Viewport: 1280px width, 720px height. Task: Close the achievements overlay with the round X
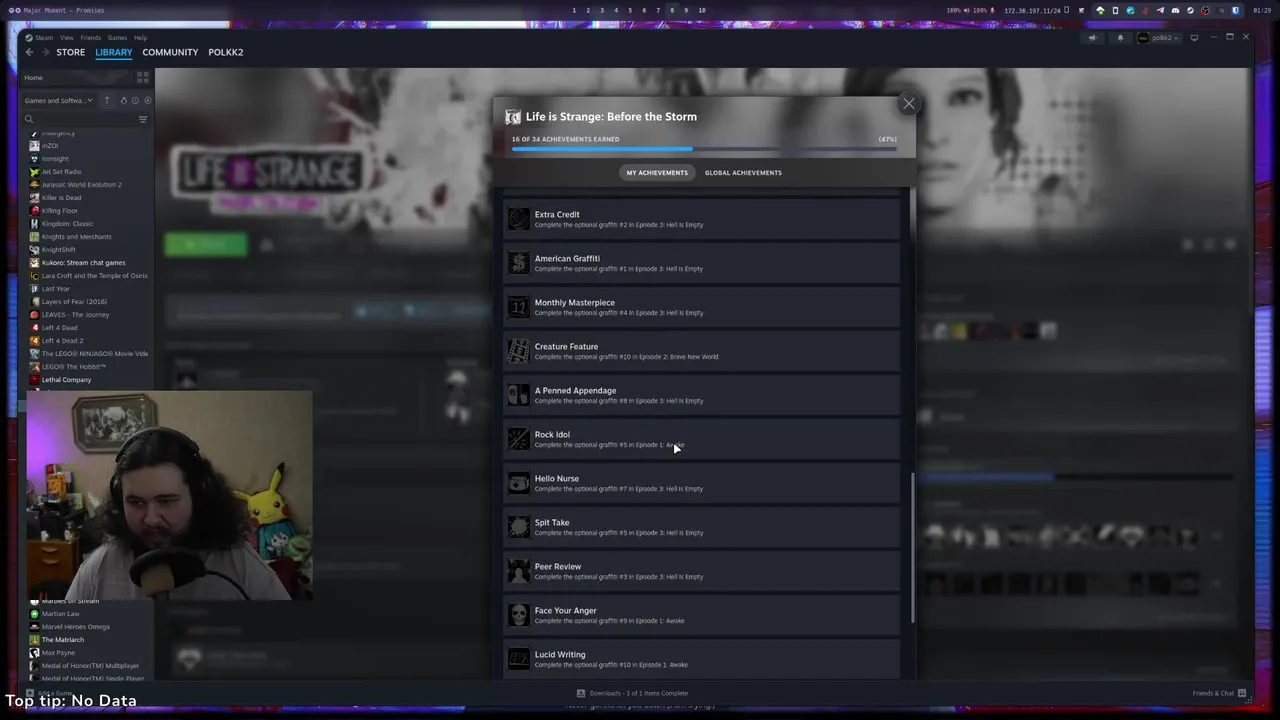[x=909, y=104]
